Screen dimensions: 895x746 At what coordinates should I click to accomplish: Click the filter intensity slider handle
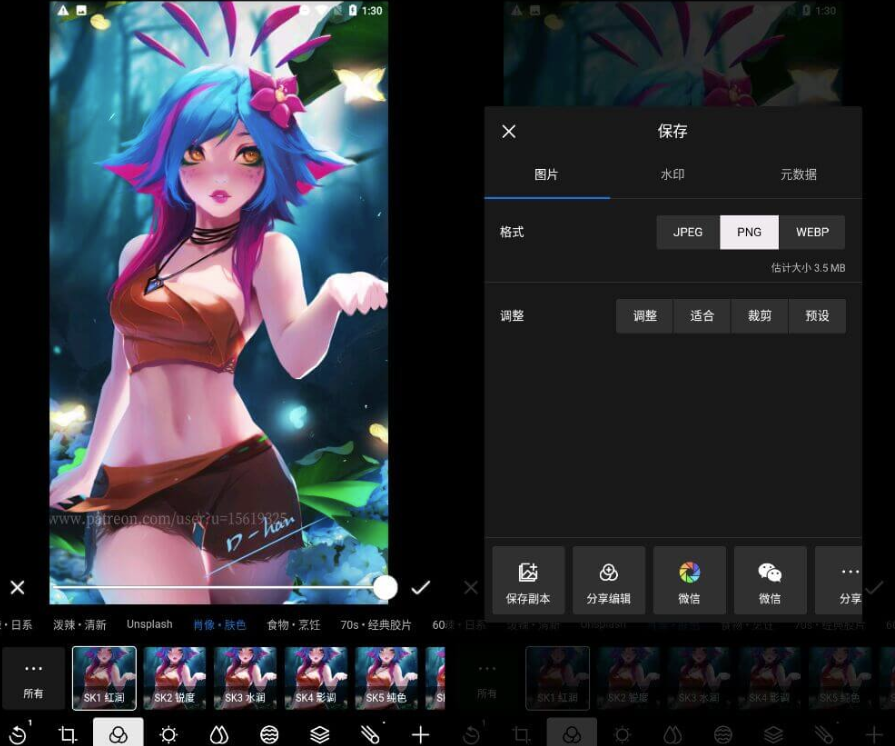pyautogui.click(x=385, y=587)
